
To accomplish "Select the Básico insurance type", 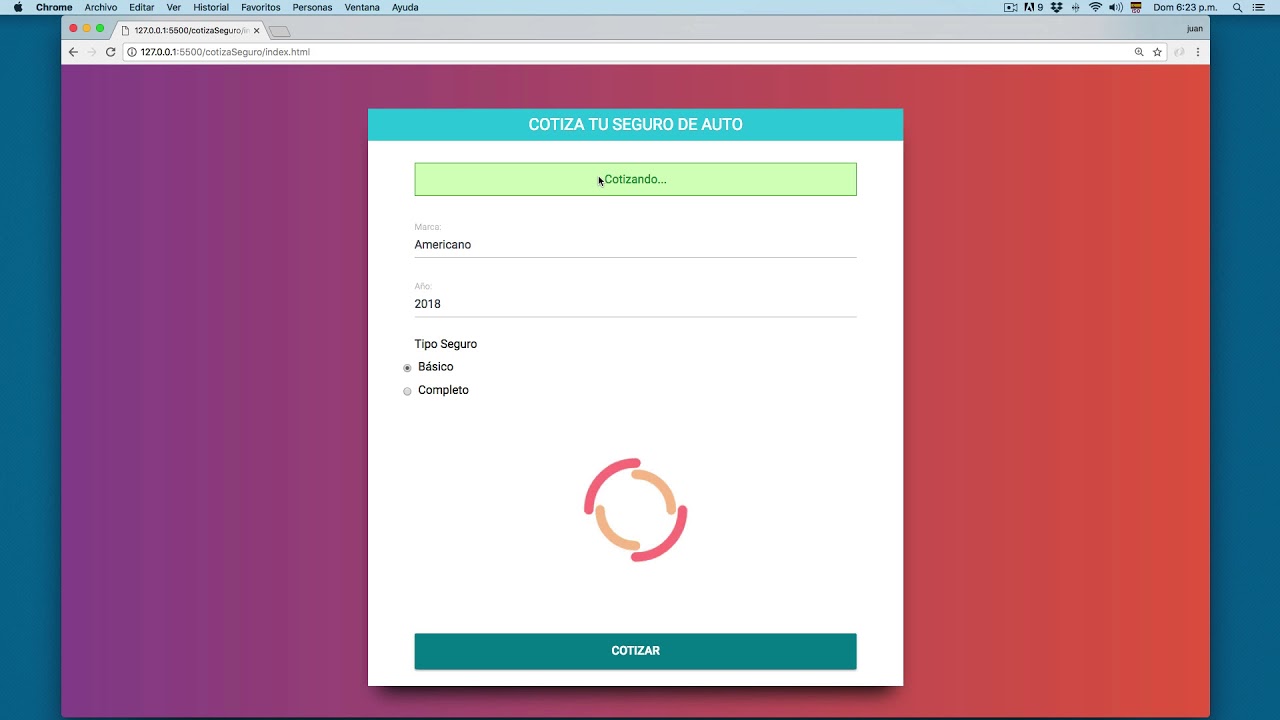I will point(407,368).
